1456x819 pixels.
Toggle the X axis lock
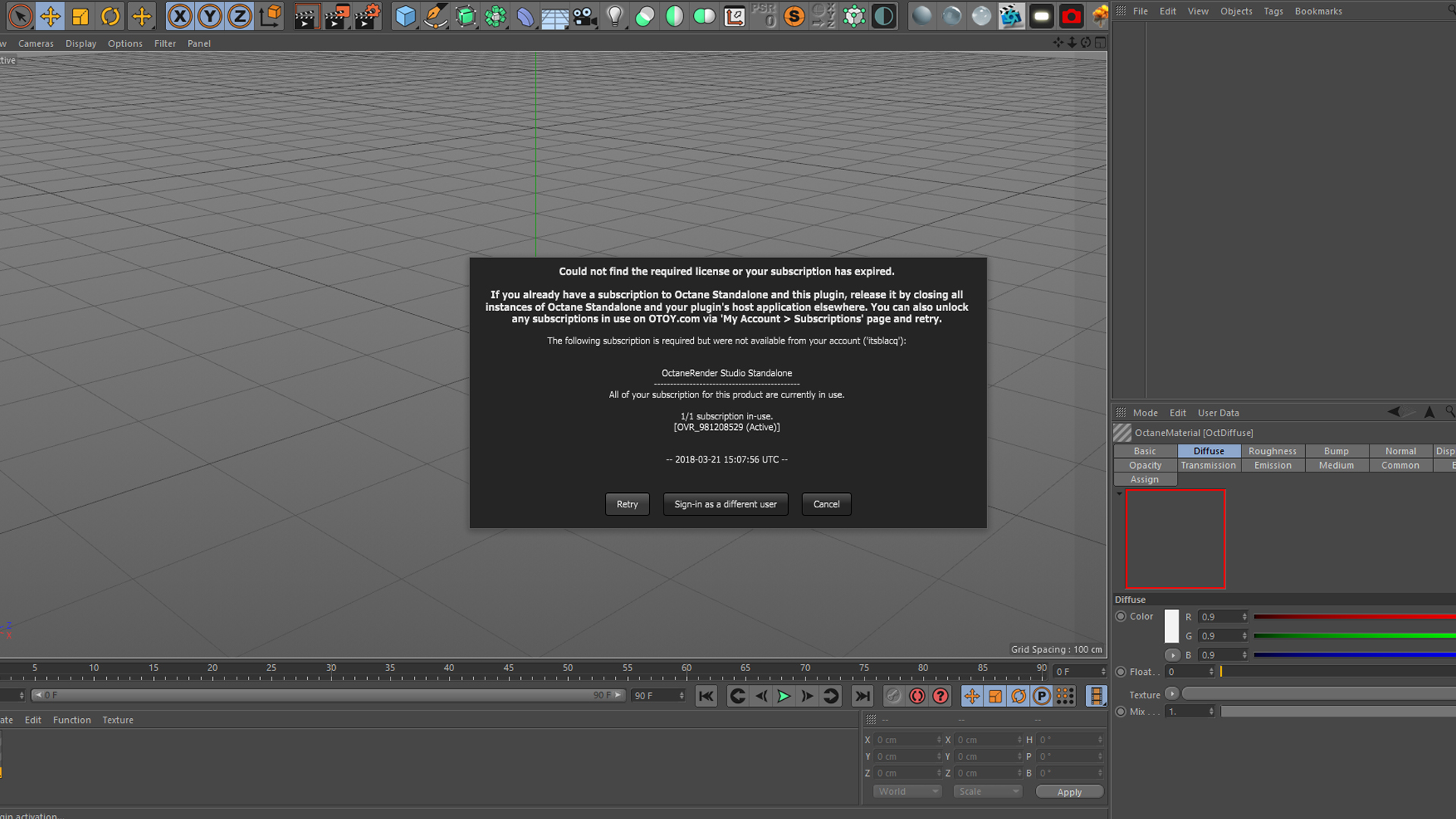(180, 16)
